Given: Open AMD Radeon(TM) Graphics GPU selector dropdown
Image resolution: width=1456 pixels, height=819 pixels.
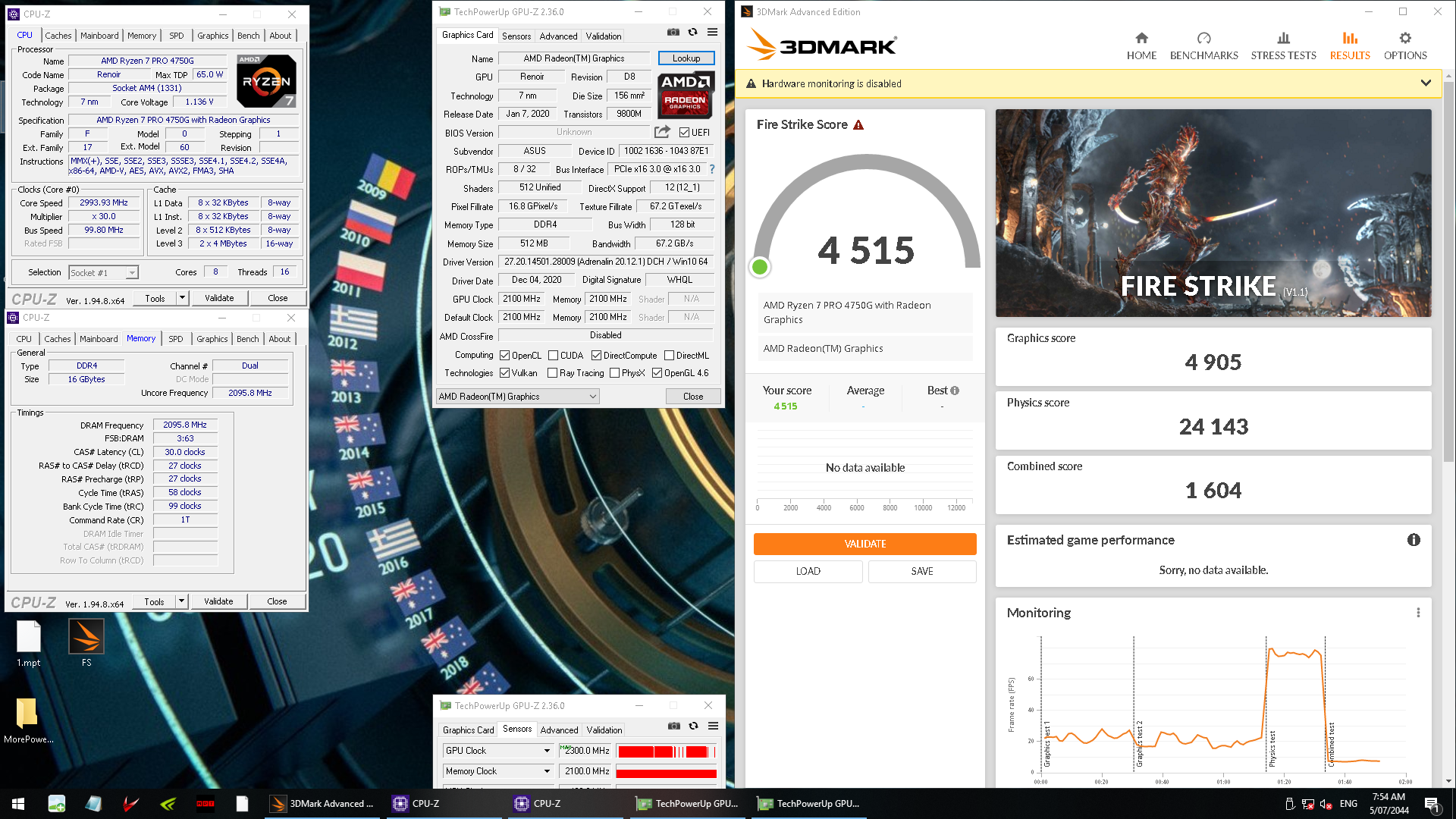Looking at the screenshot, I should pyautogui.click(x=518, y=396).
